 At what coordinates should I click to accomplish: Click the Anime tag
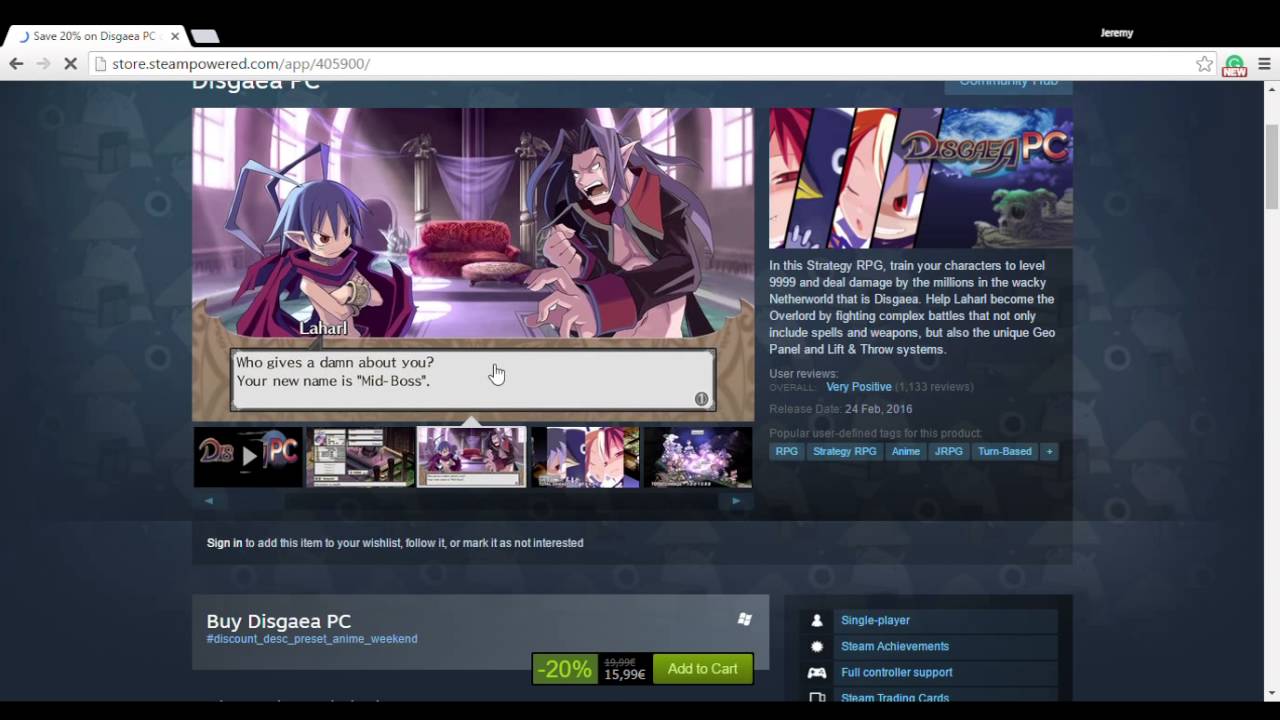(906, 451)
